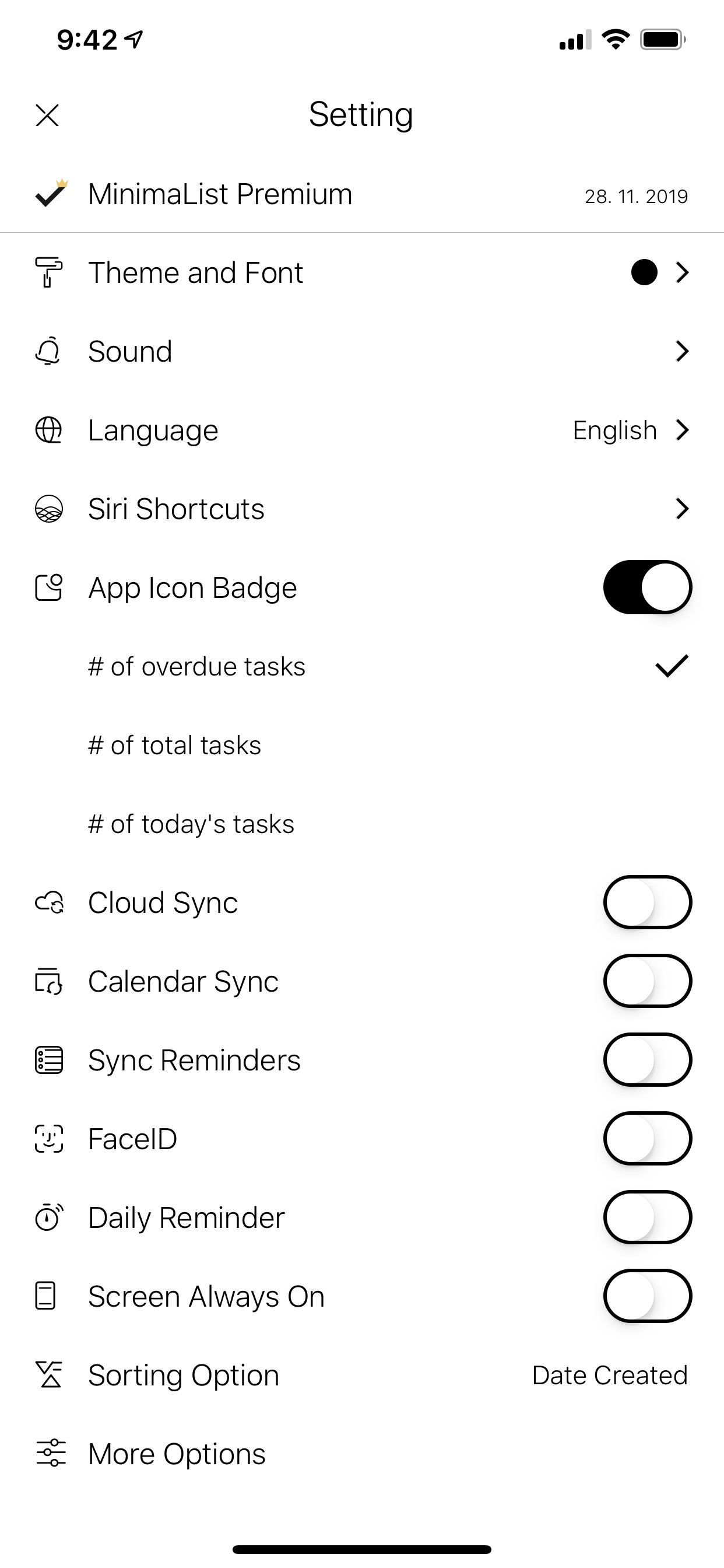724x1568 pixels.
Task: Open Siri Shortcuts with its chevron
Action: [x=682, y=509]
